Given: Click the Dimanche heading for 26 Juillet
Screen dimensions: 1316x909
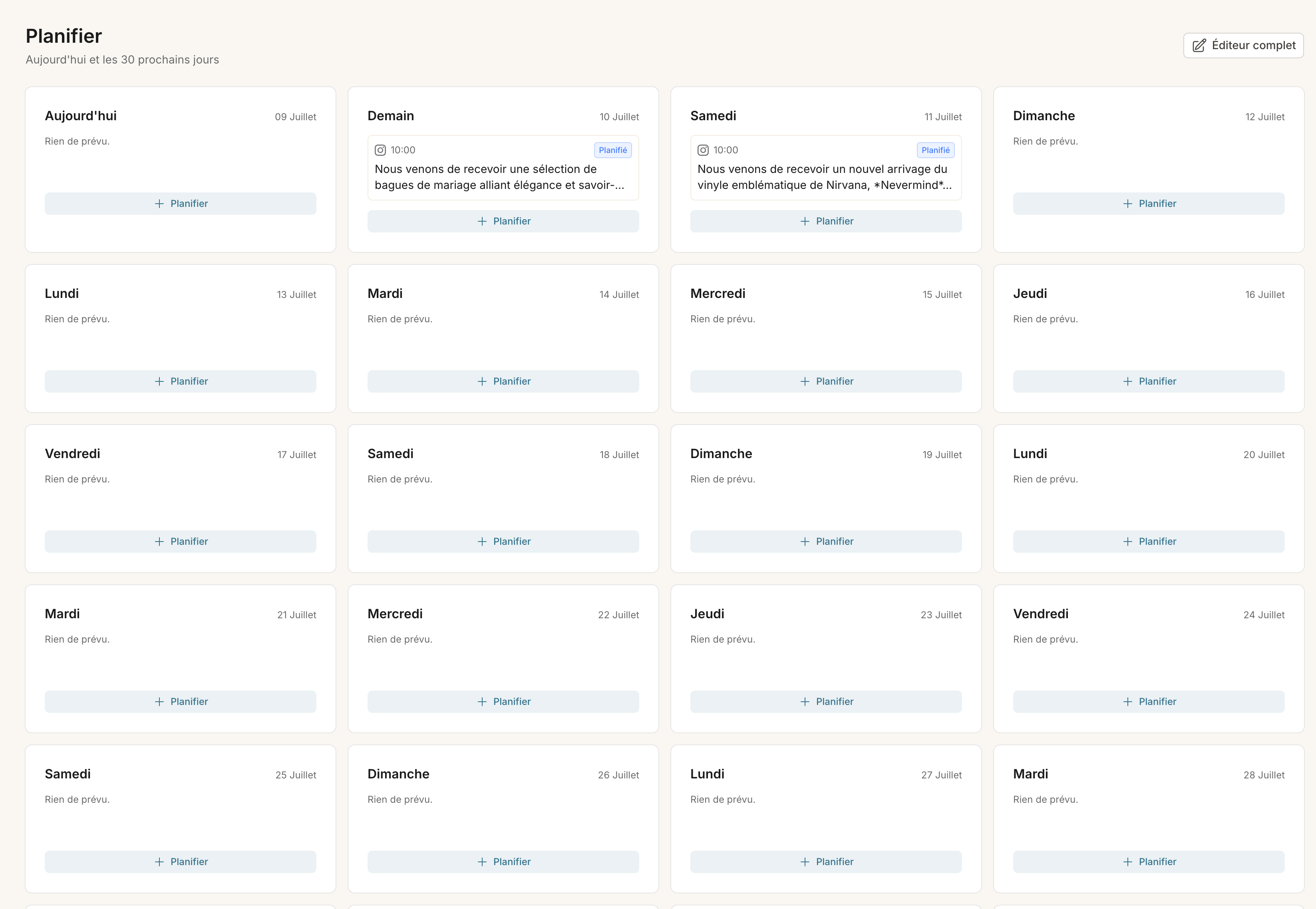Looking at the screenshot, I should (398, 774).
